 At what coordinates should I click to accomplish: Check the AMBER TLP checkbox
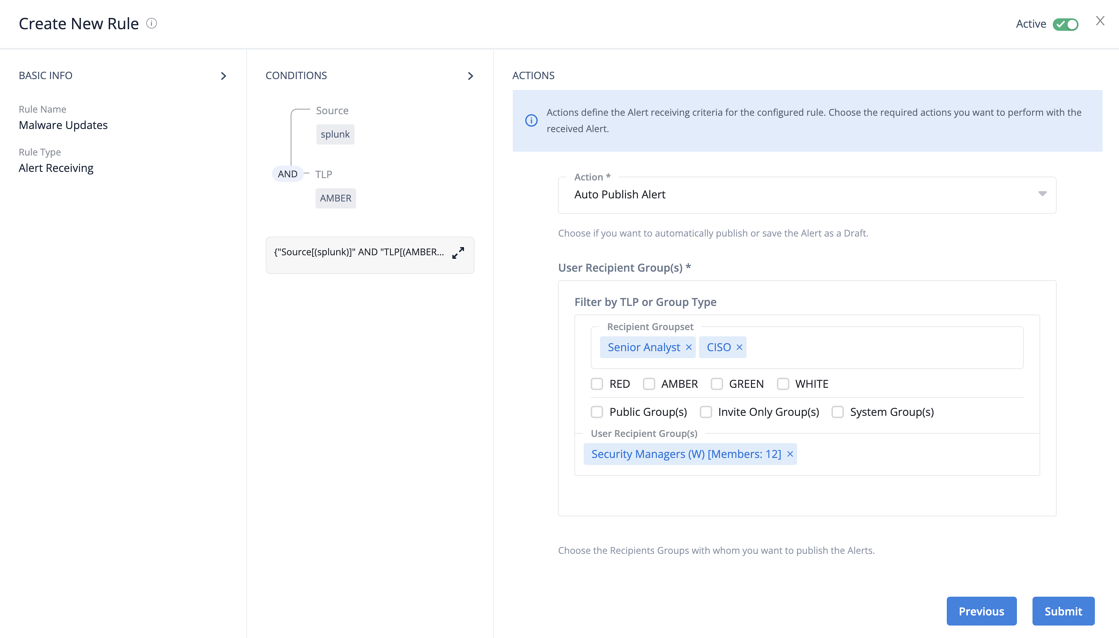649,384
